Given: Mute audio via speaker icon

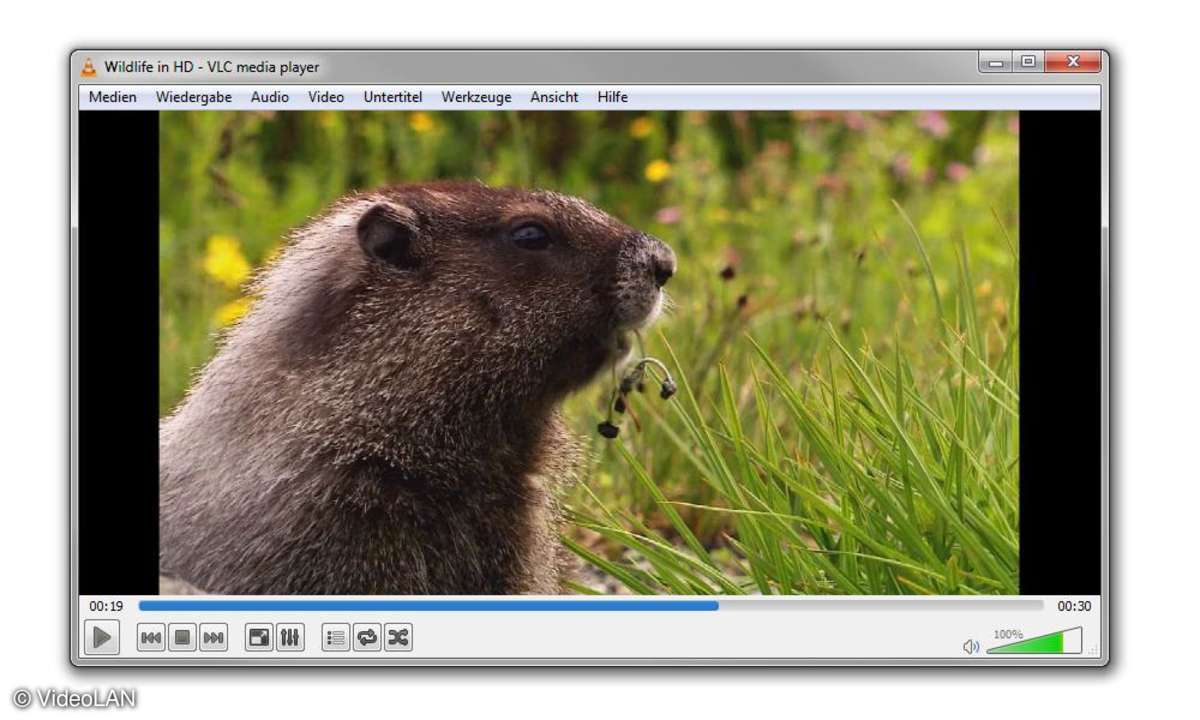Looking at the screenshot, I should (x=970, y=647).
